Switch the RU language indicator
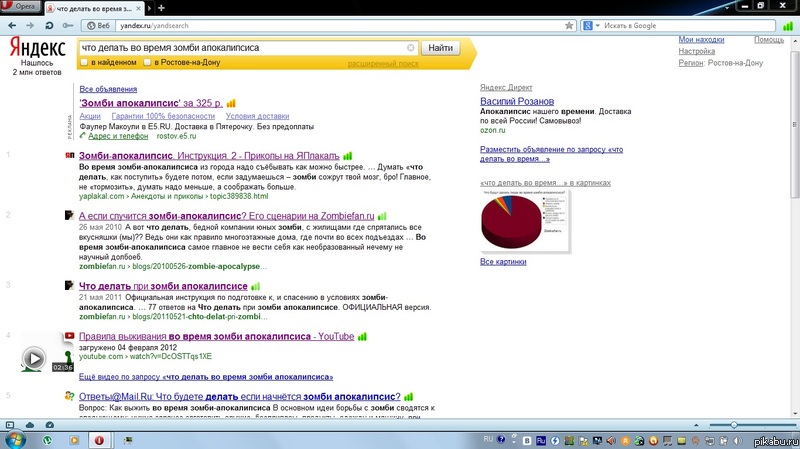800x449 pixels. pos(488,439)
